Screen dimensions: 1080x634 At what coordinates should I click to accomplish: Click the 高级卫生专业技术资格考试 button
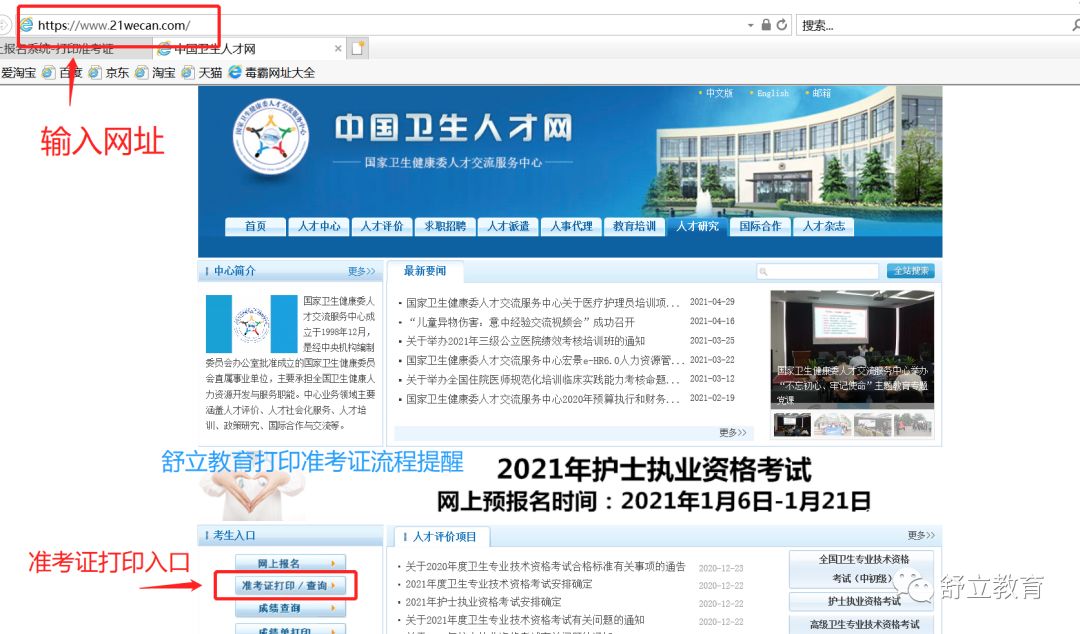(862, 624)
